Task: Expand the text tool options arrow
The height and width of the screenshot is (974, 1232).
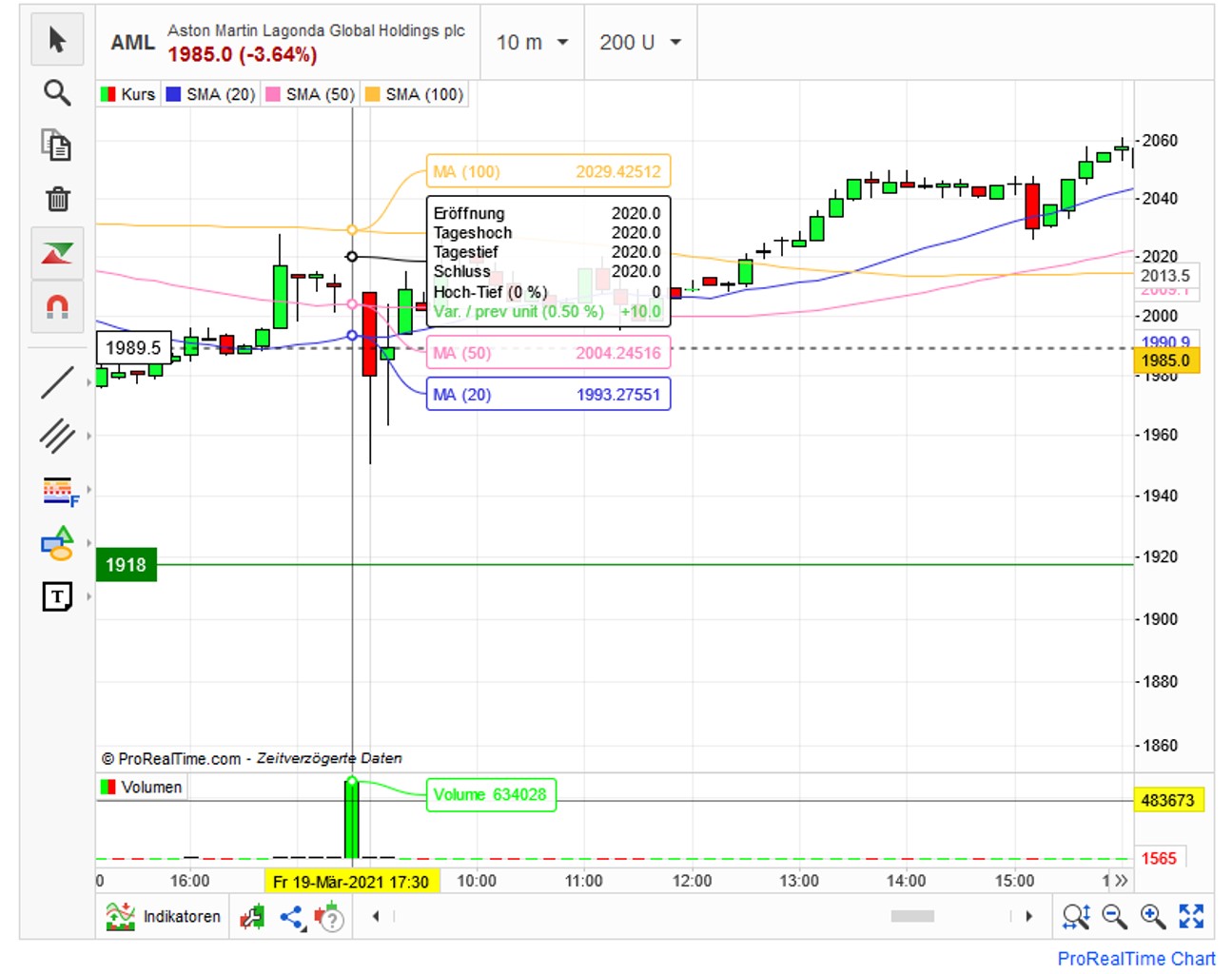Action: (89, 596)
